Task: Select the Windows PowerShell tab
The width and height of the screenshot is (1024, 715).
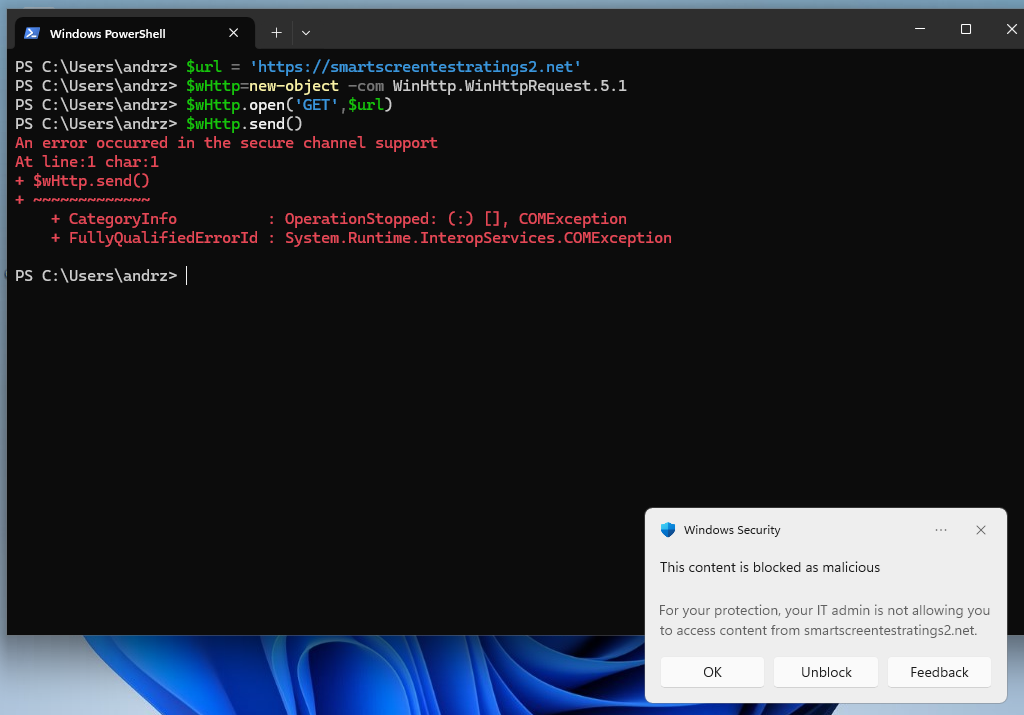Action: 135,33
